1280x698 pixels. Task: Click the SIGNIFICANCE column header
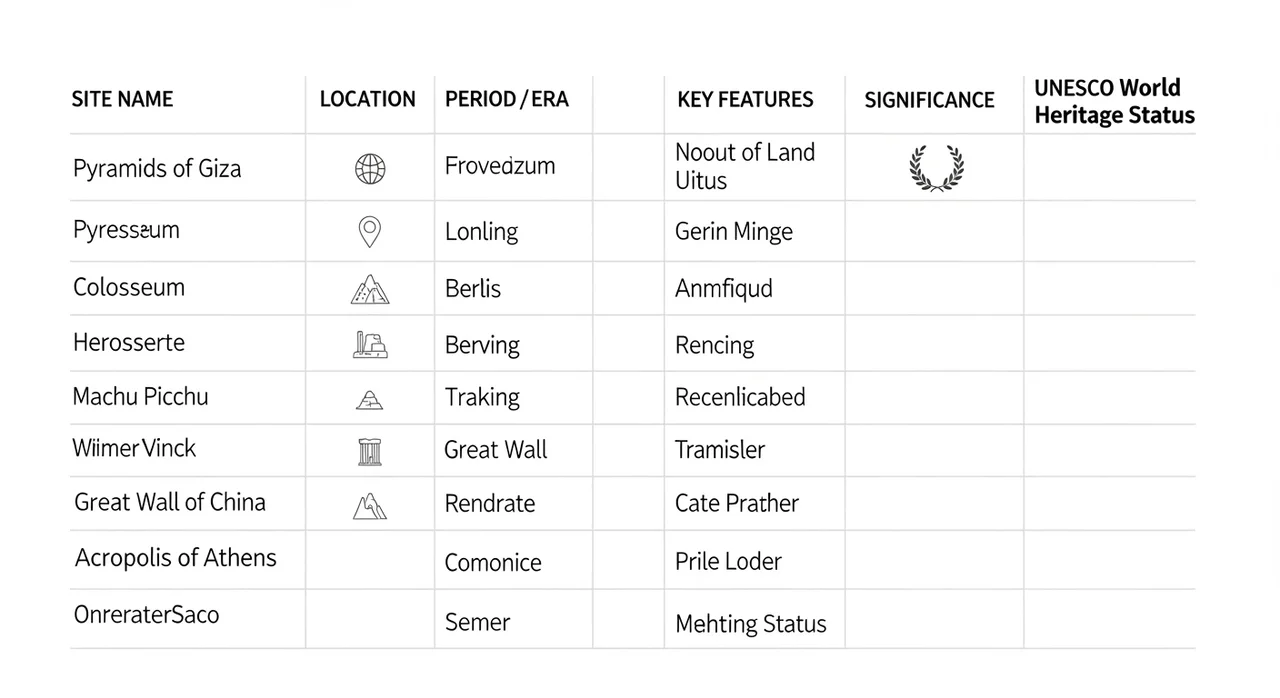[929, 100]
